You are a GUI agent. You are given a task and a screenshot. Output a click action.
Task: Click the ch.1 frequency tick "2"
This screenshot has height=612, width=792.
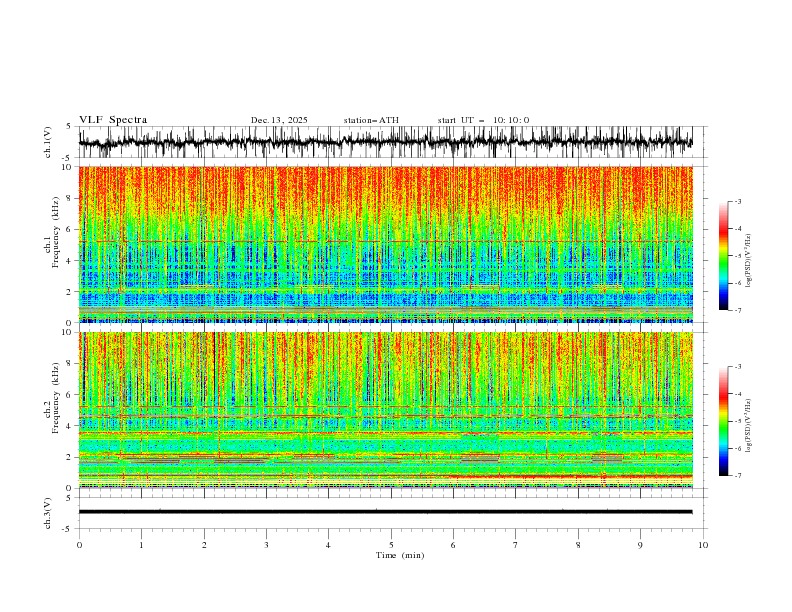(71, 292)
